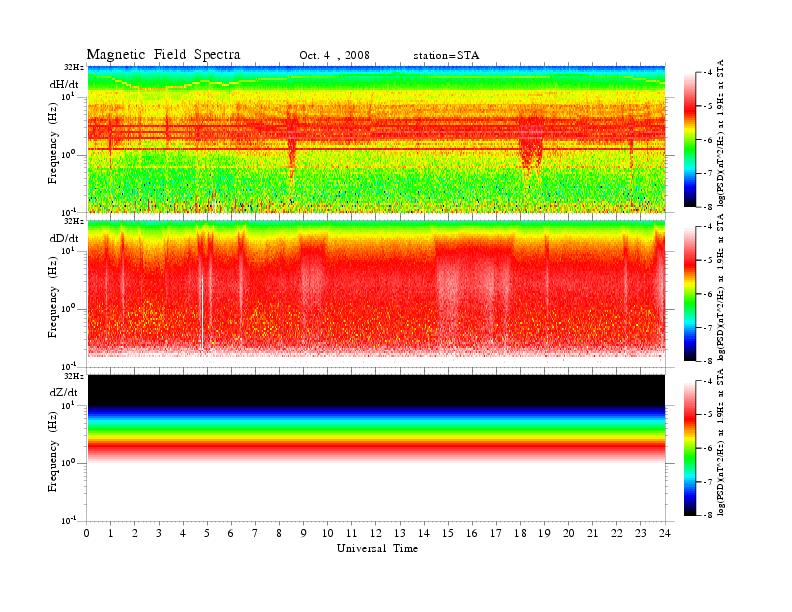This screenshot has height=612, width=792.
Task: Click the -4 tick on the dH/dt colorbar
Action: click(x=707, y=73)
